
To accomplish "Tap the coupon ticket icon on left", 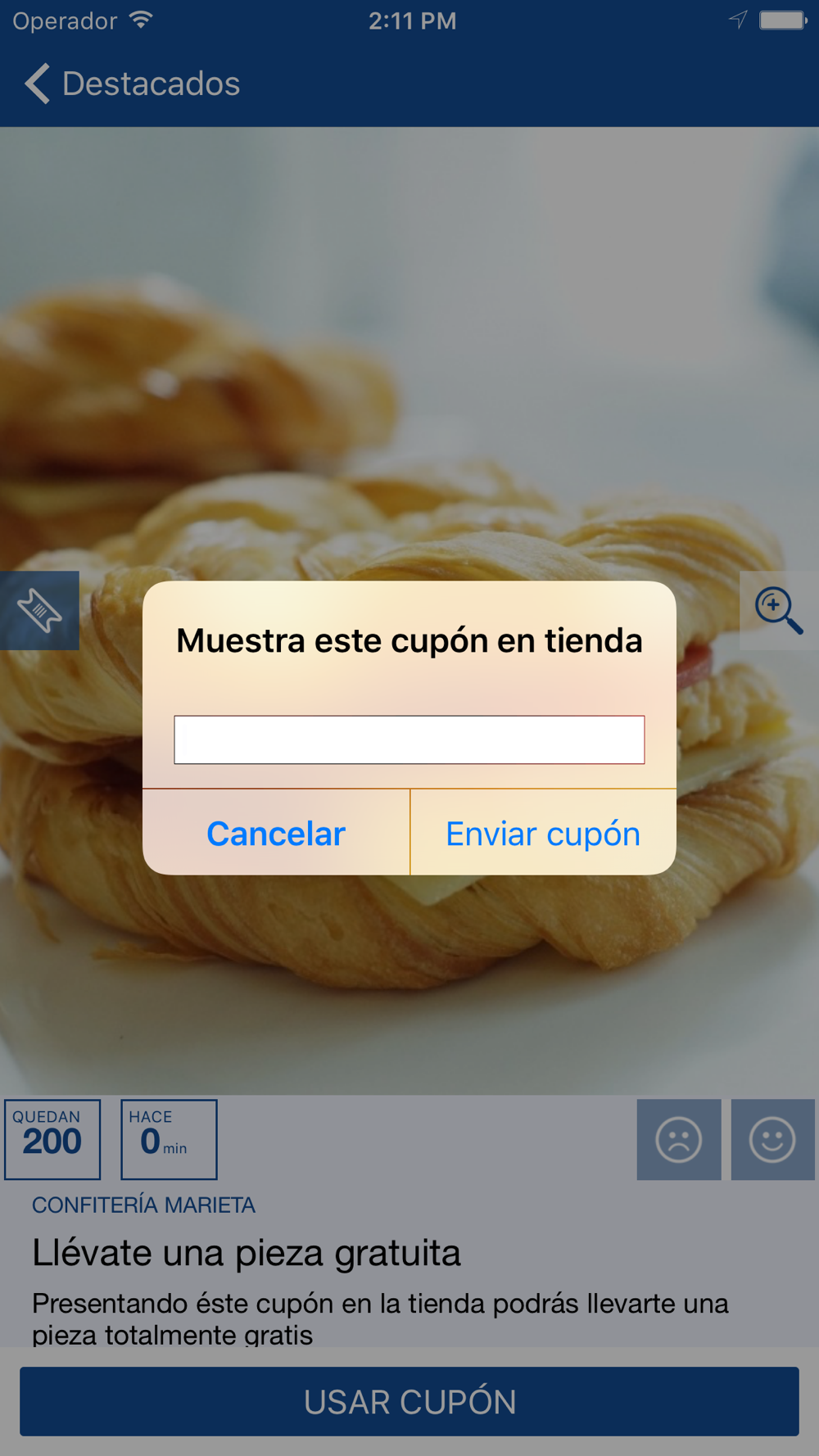I will pos(39,611).
